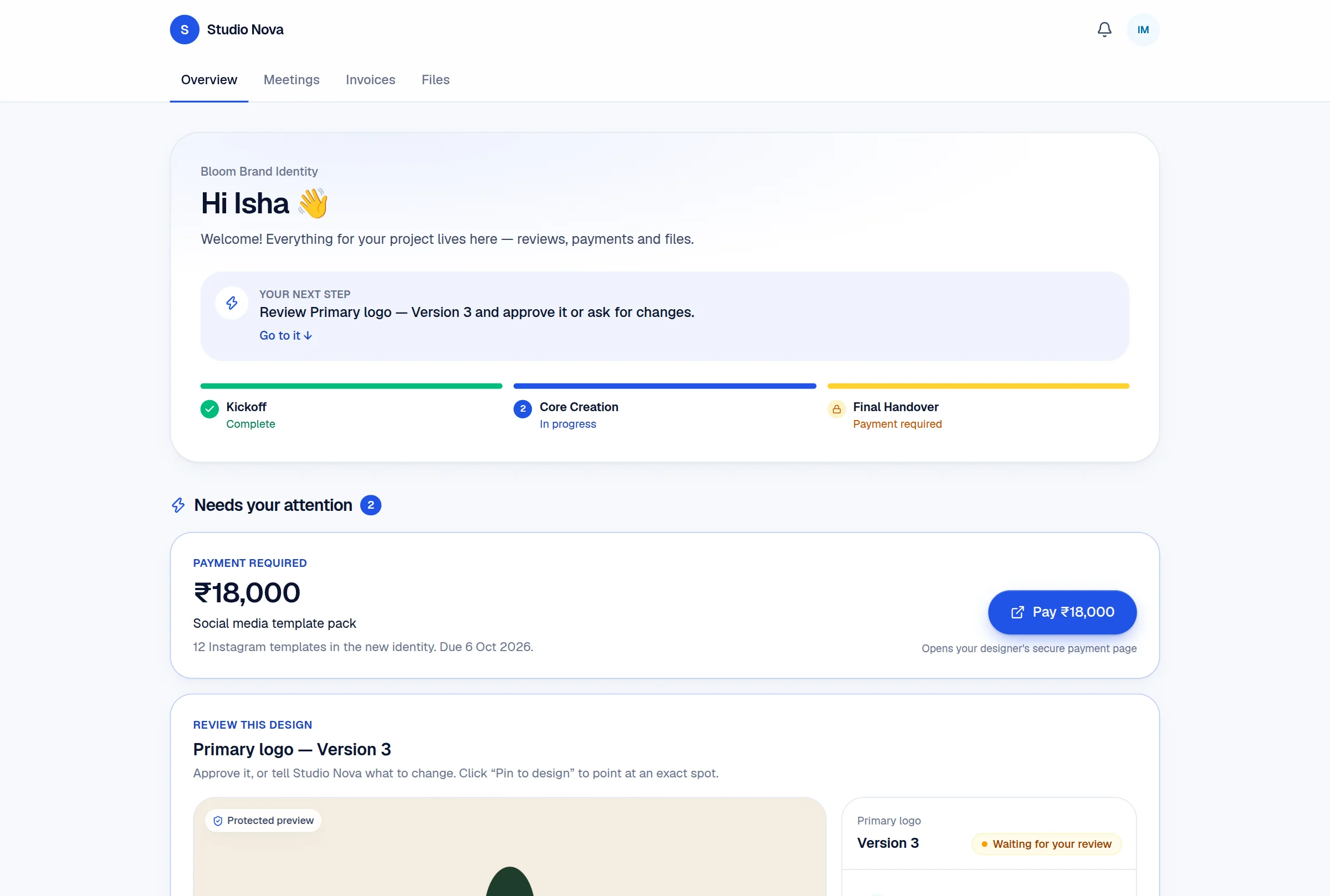Click the Waiting for your review status pill
This screenshot has width=1330, height=896.
point(1047,844)
